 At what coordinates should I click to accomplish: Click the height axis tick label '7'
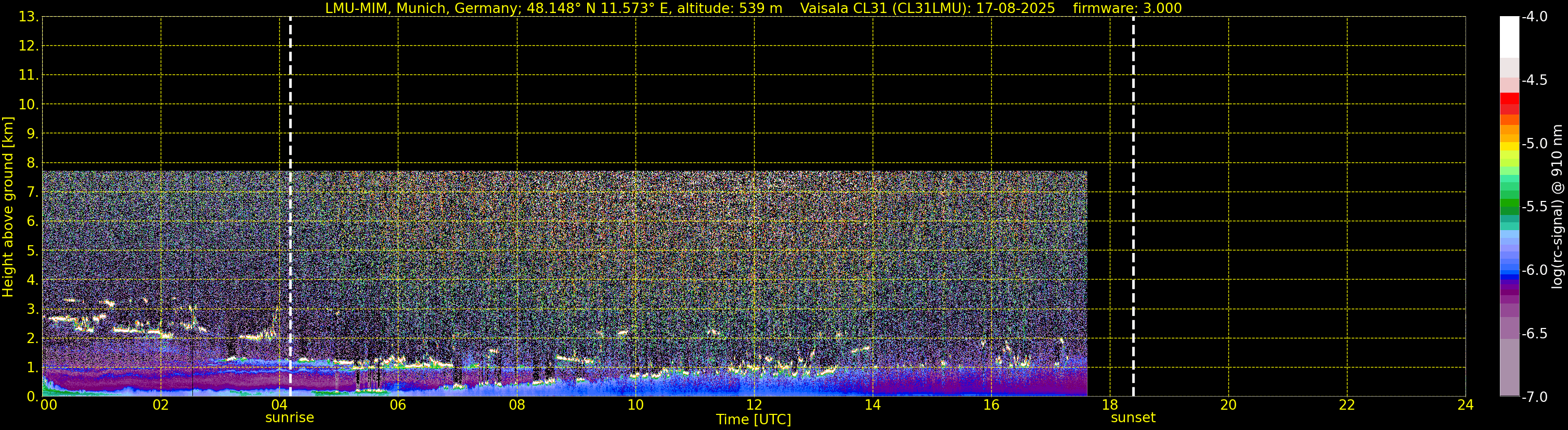coord(32,192)
